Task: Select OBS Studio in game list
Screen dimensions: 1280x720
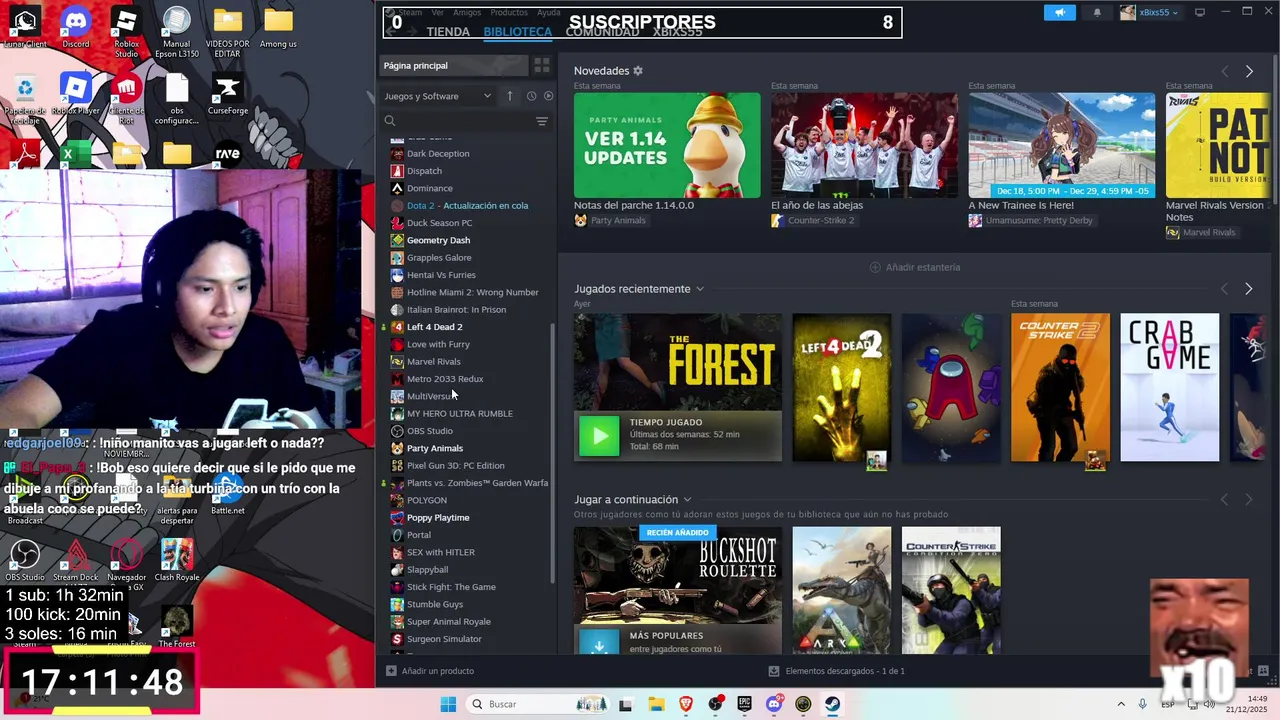Action: pyautogui.click(x=430, y=431)
